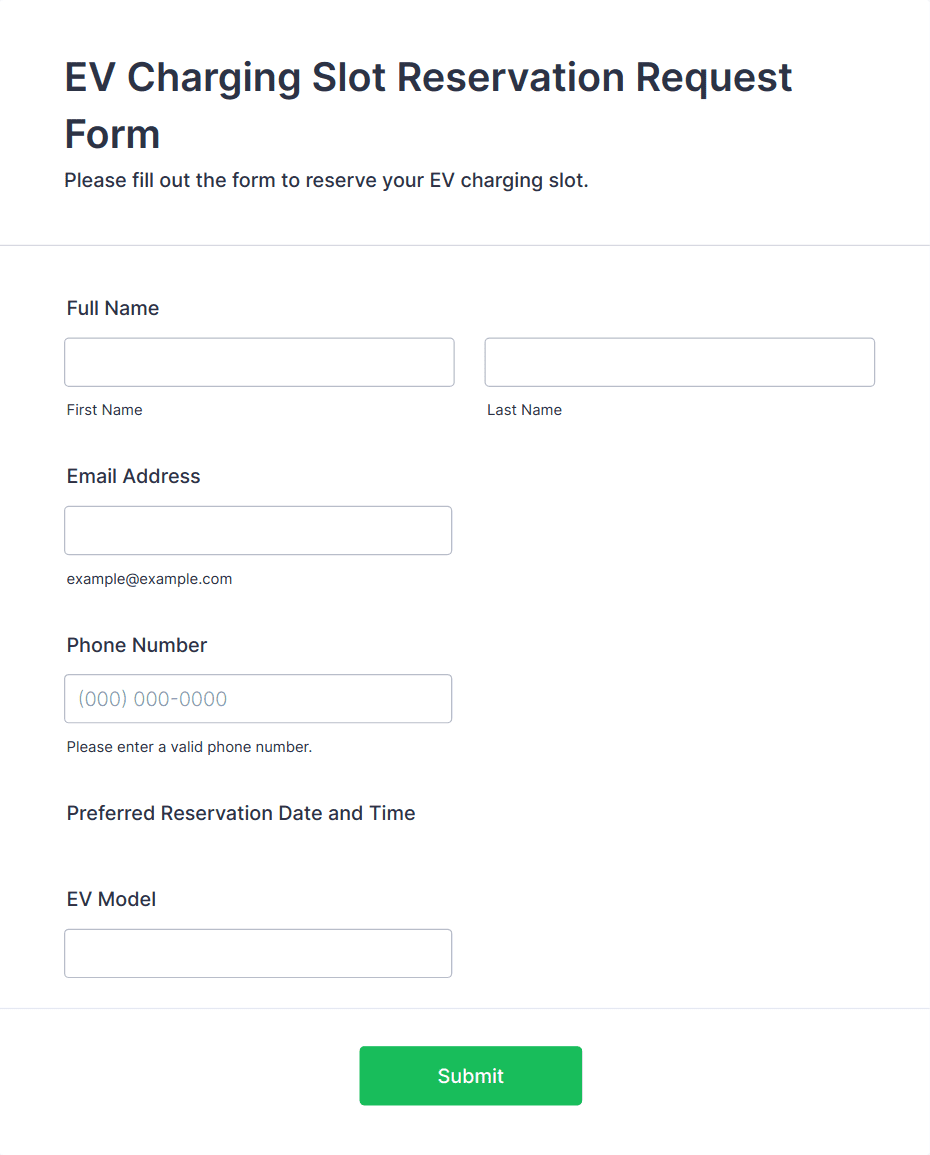930x1155 pixels.
Task: Focus the EV Model text field
Action: tap(258, 953)
